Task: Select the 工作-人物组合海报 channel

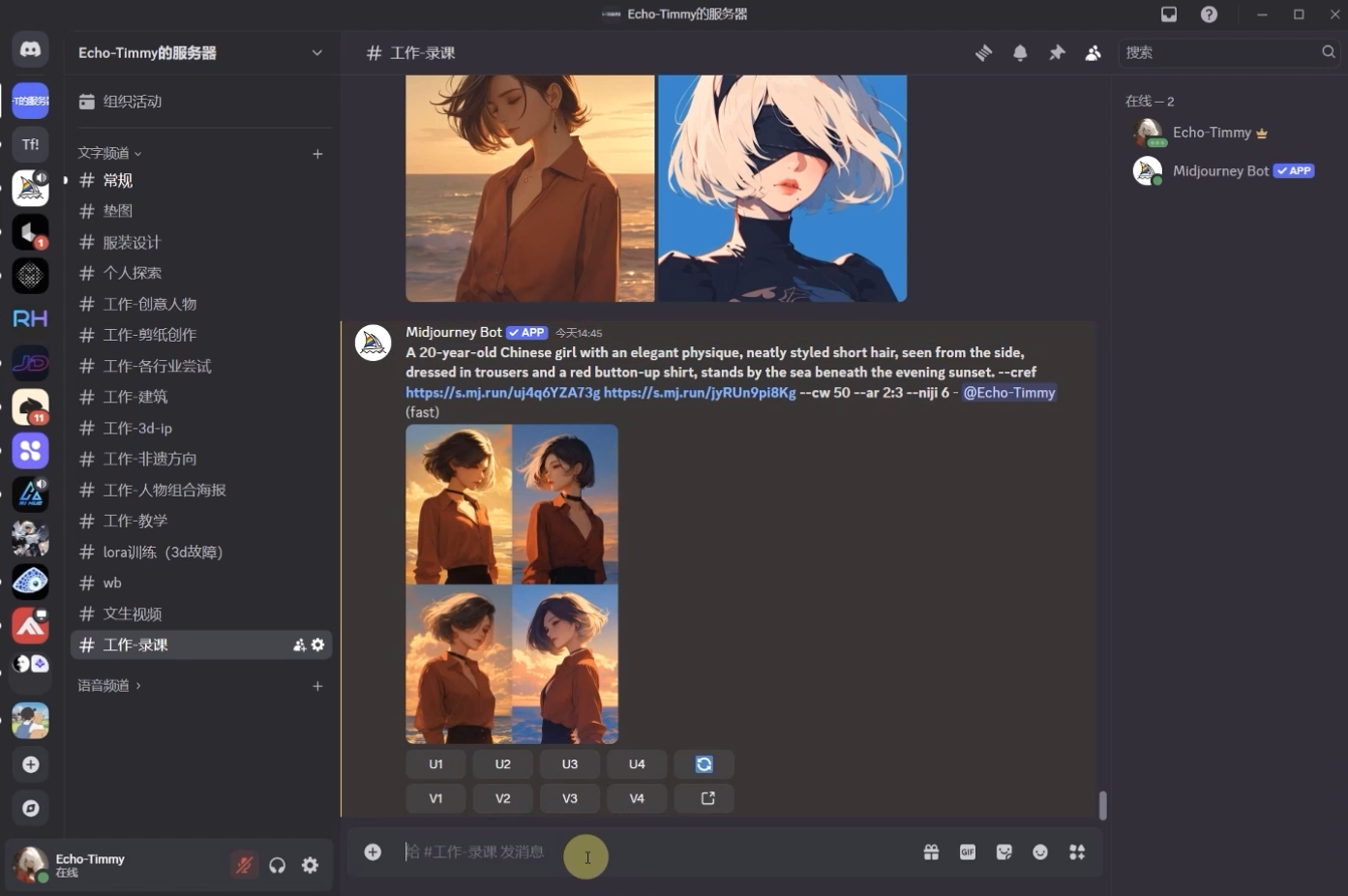Action: (x=201, y=490)
